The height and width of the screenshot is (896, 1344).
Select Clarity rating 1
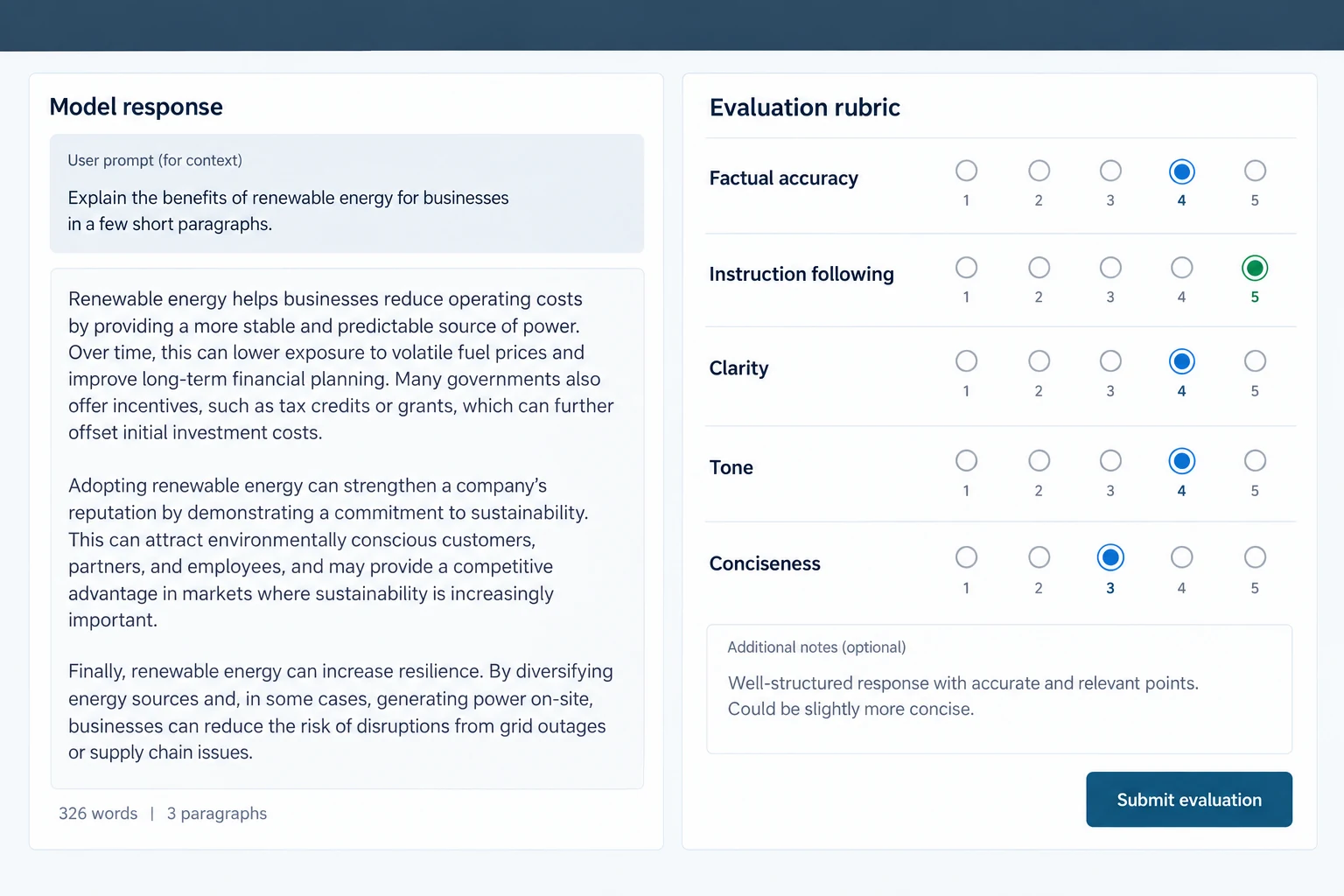tap(966, 361)
